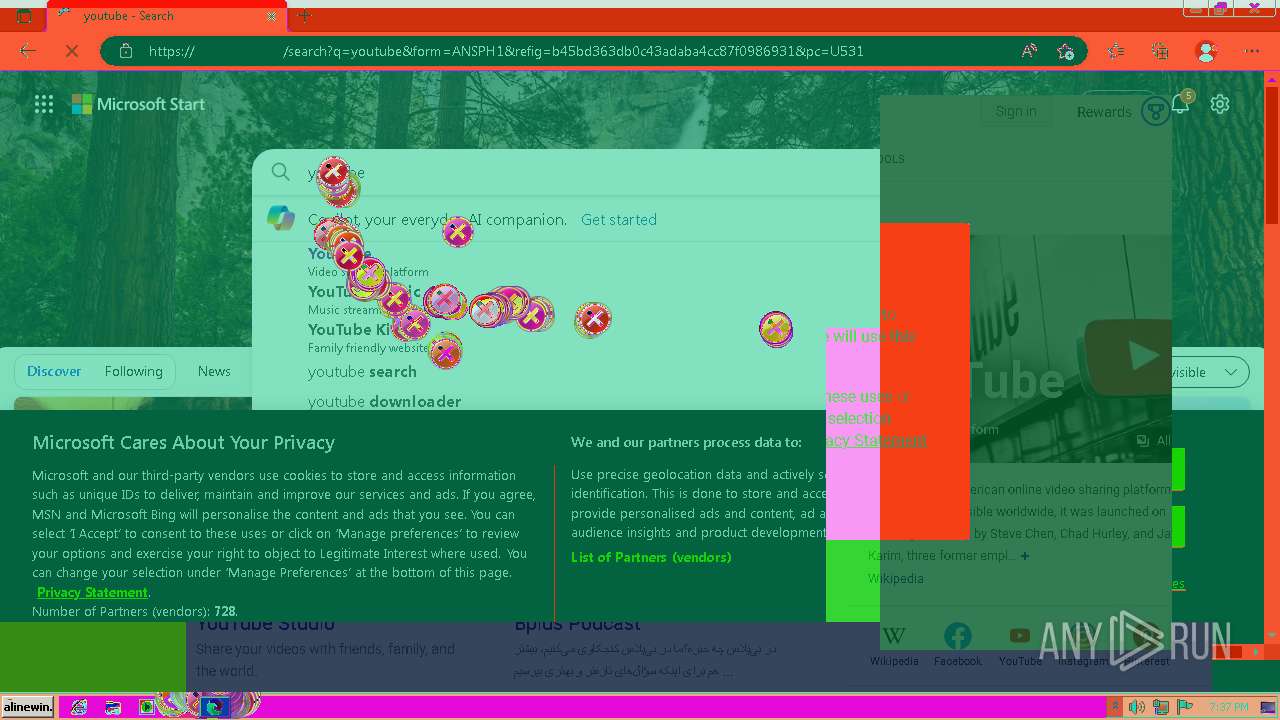Open the volume tray icon
This screenshot has width=1280, height=720.
[1137, 707]
